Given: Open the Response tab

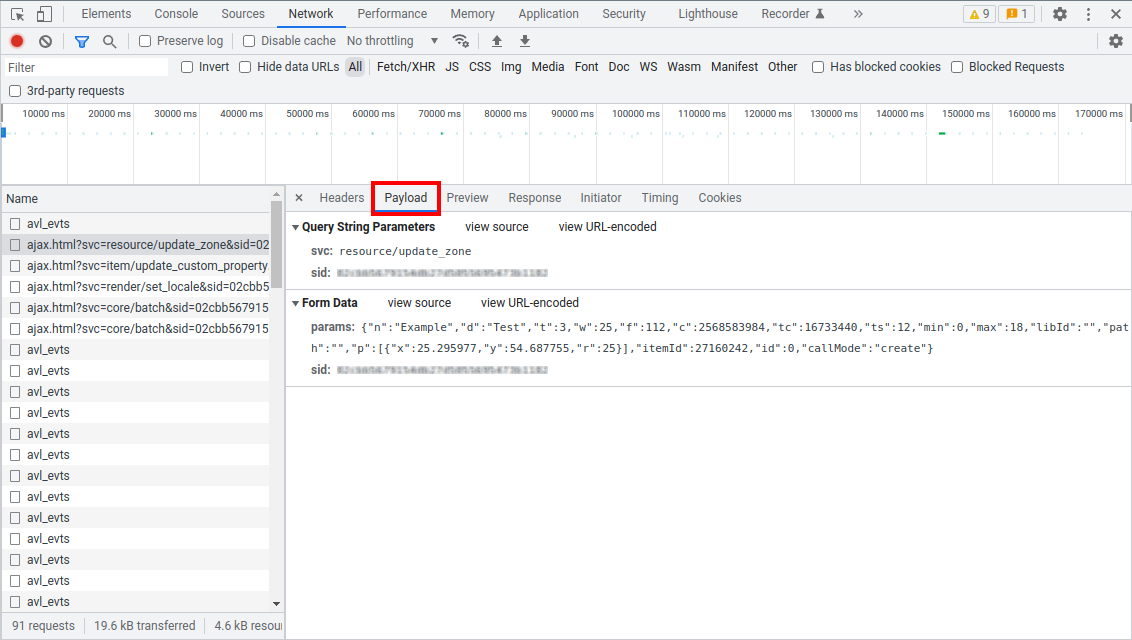Looking at the screenshot, I should tap(534, 198).
